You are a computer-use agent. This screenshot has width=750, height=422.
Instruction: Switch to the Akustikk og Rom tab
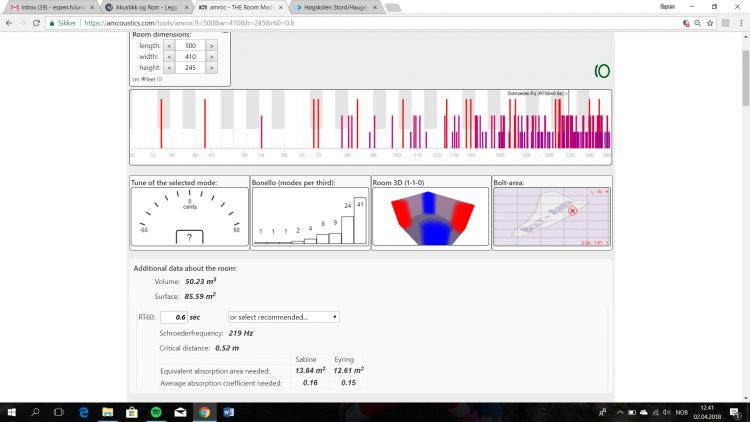point(146,8)
